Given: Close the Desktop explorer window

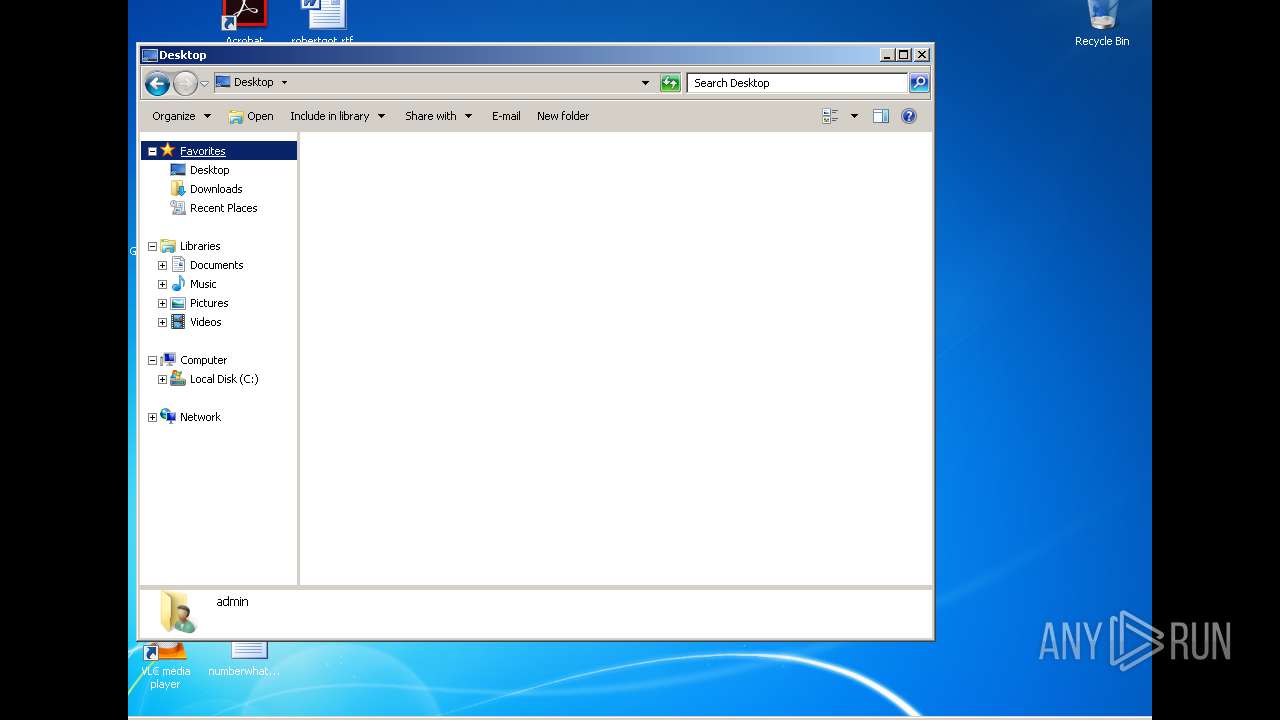Looking at the screenshot, I should (922, 55).
